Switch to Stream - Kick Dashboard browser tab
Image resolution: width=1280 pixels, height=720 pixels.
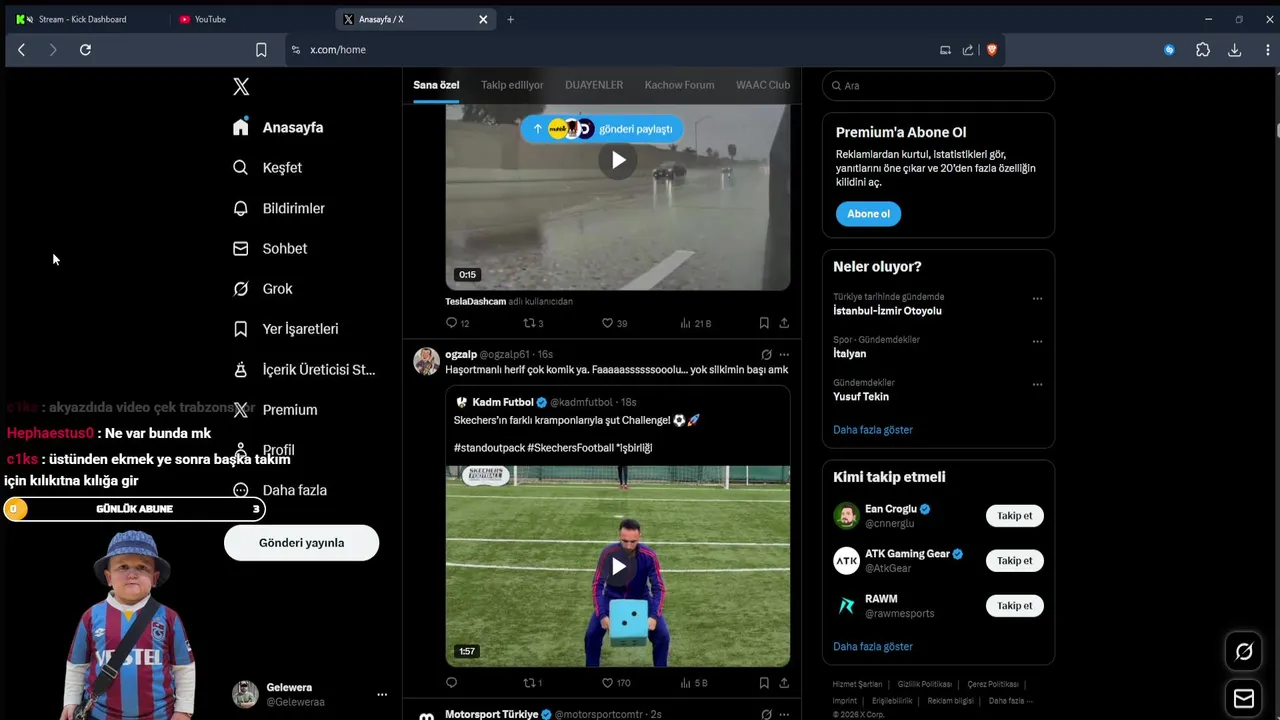(x=84, y=19)
